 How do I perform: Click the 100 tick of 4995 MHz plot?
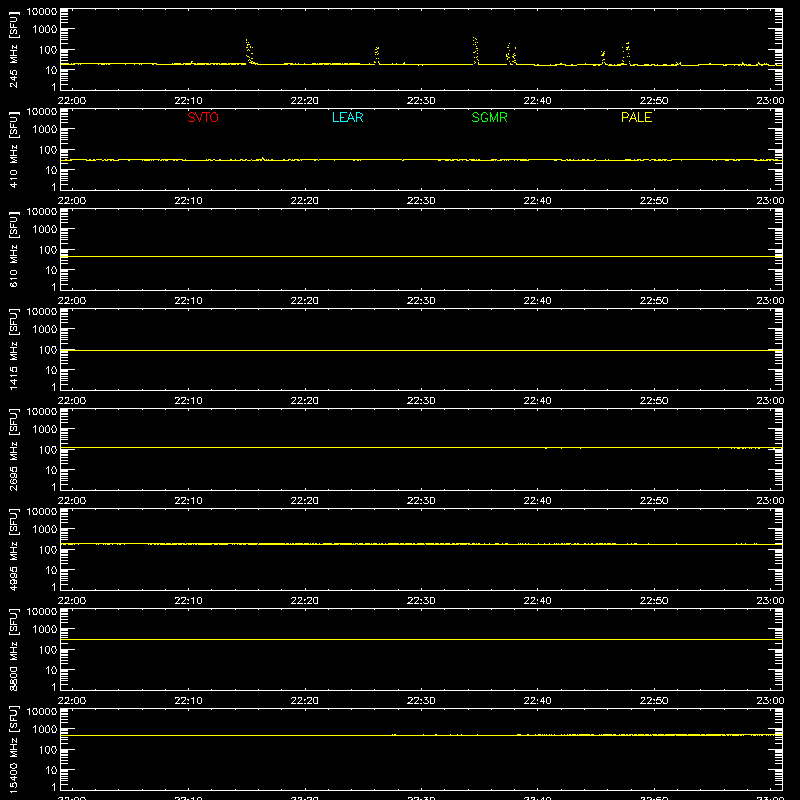(x=48, y=550)
